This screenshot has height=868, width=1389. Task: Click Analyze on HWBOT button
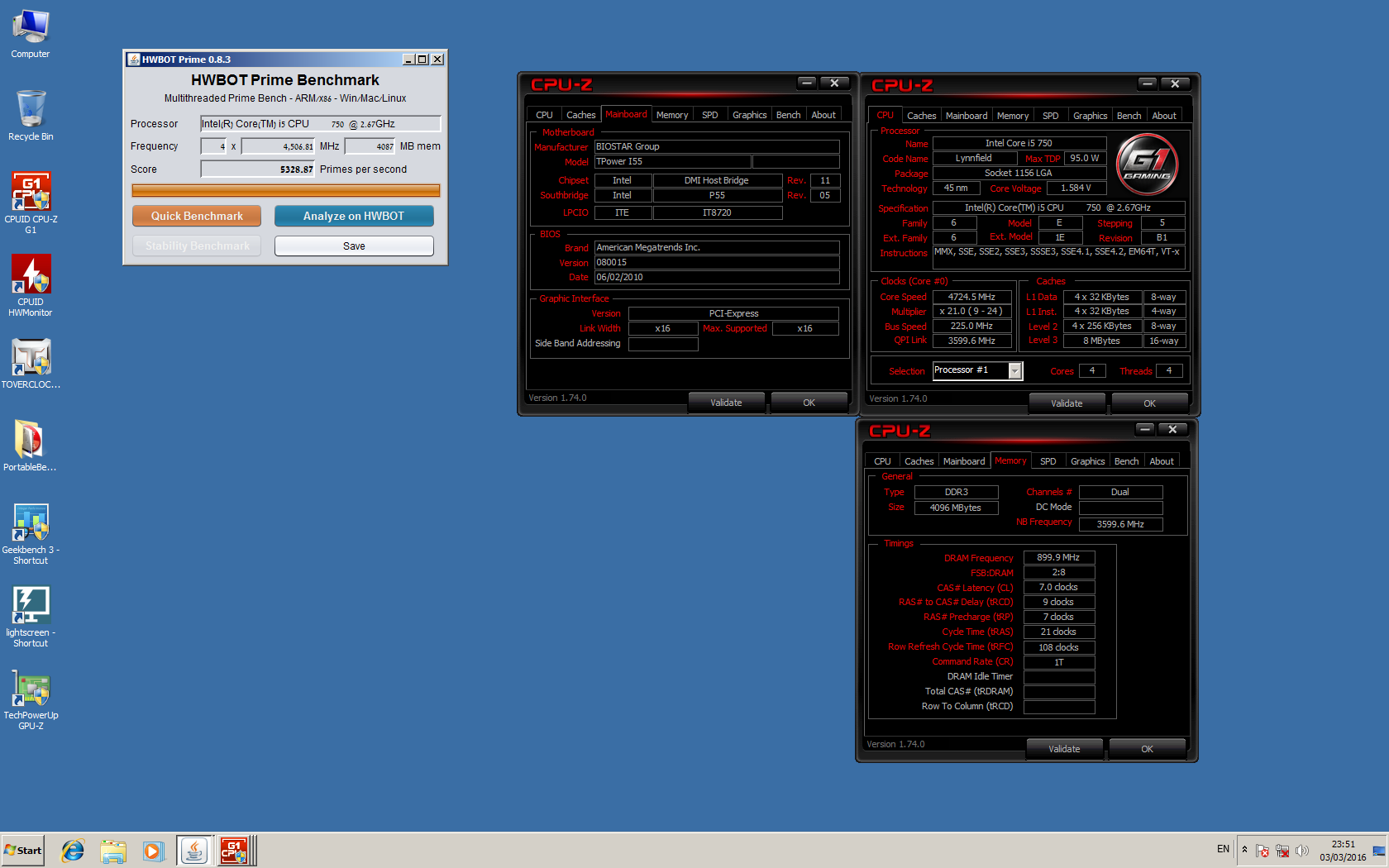pos(354,216)
